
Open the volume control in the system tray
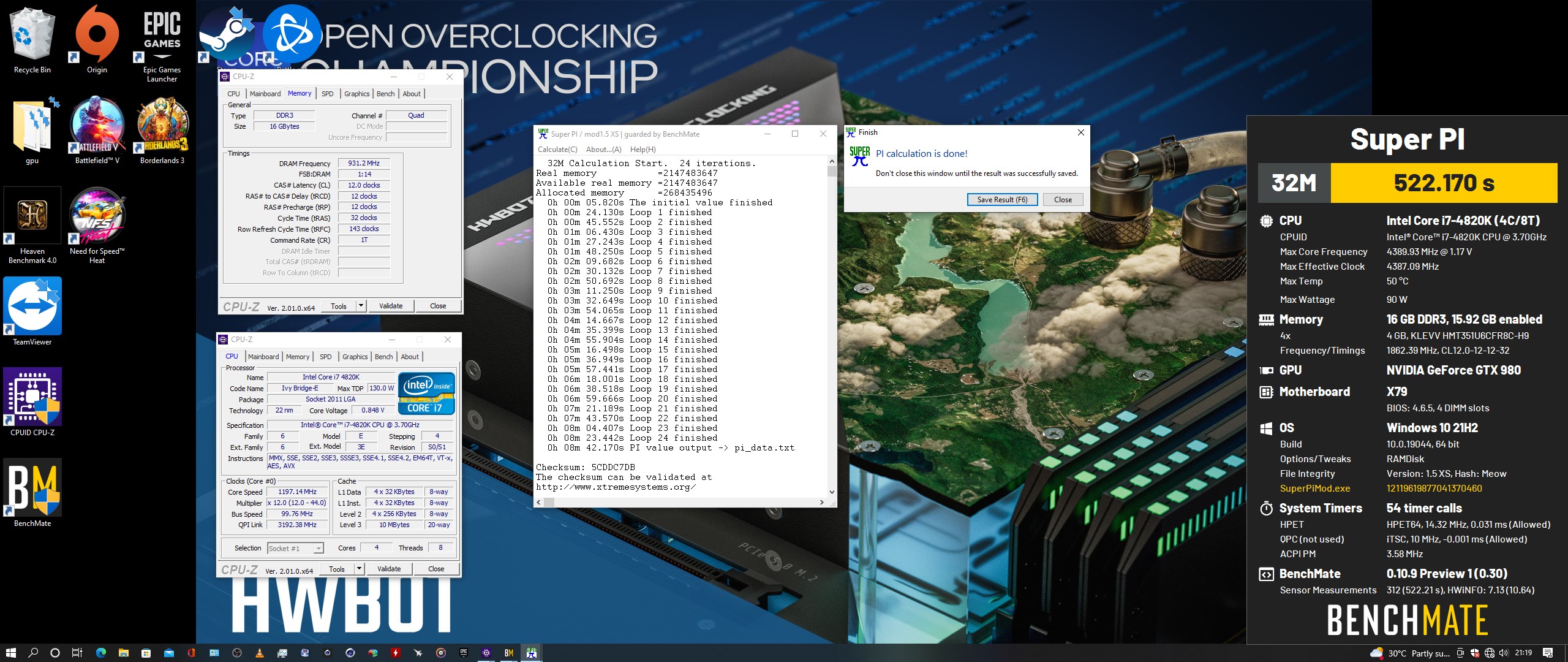click(1502, 653)
